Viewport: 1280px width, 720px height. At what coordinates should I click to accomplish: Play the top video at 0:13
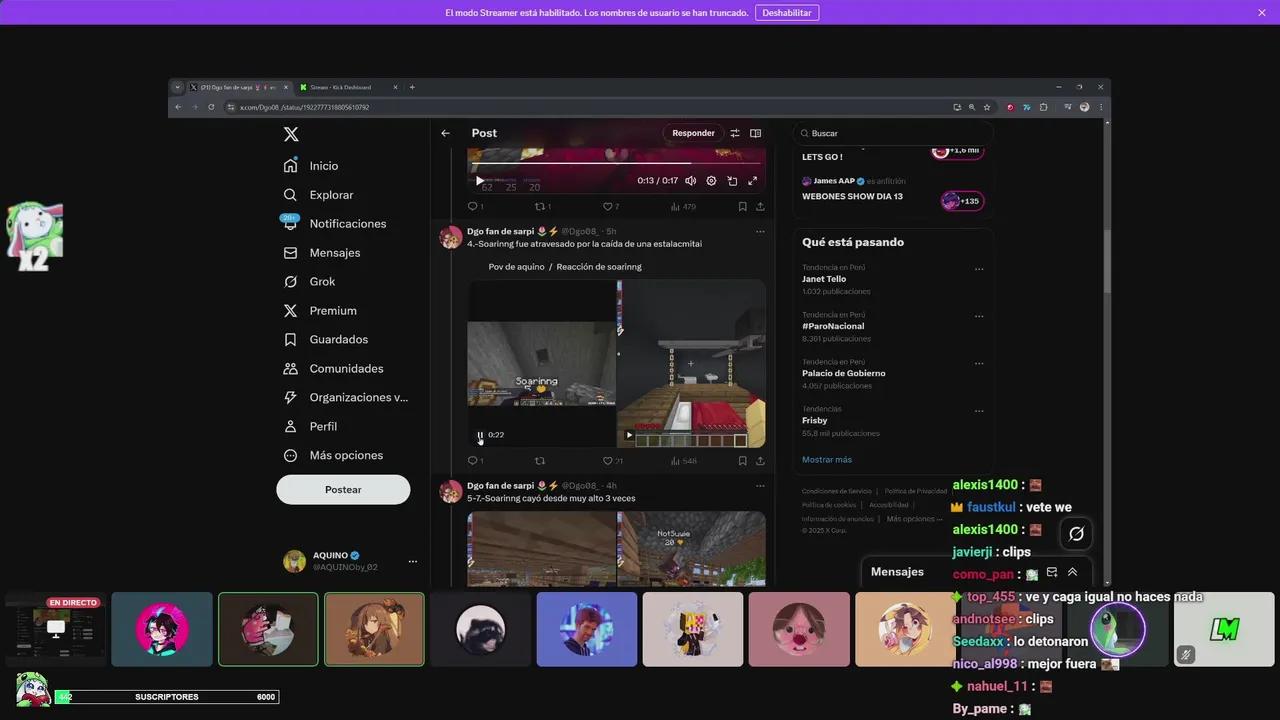pyautogui.click(x=479, y=181)
